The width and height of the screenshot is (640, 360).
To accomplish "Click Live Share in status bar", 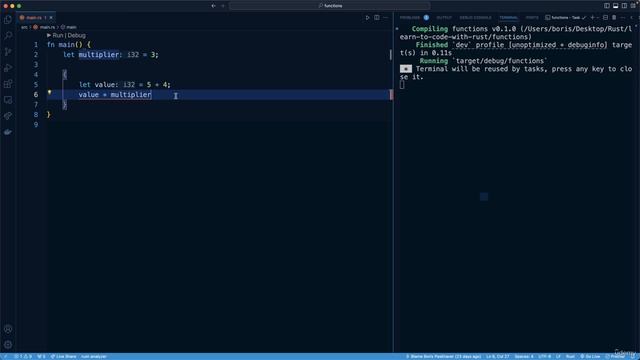I will (x=63, y=356).
